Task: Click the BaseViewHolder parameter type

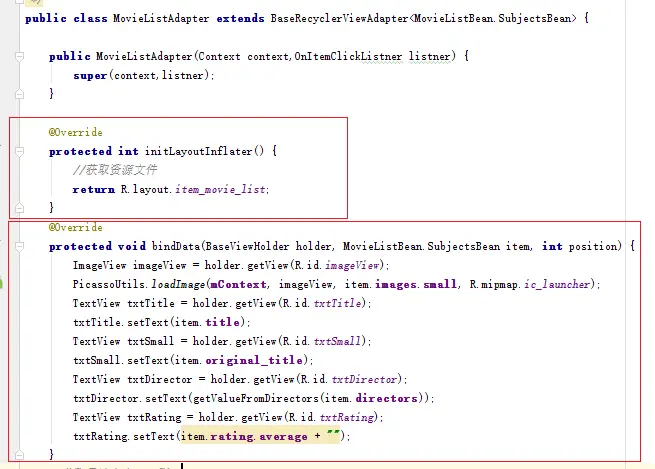Action: [x=247, y=246]
